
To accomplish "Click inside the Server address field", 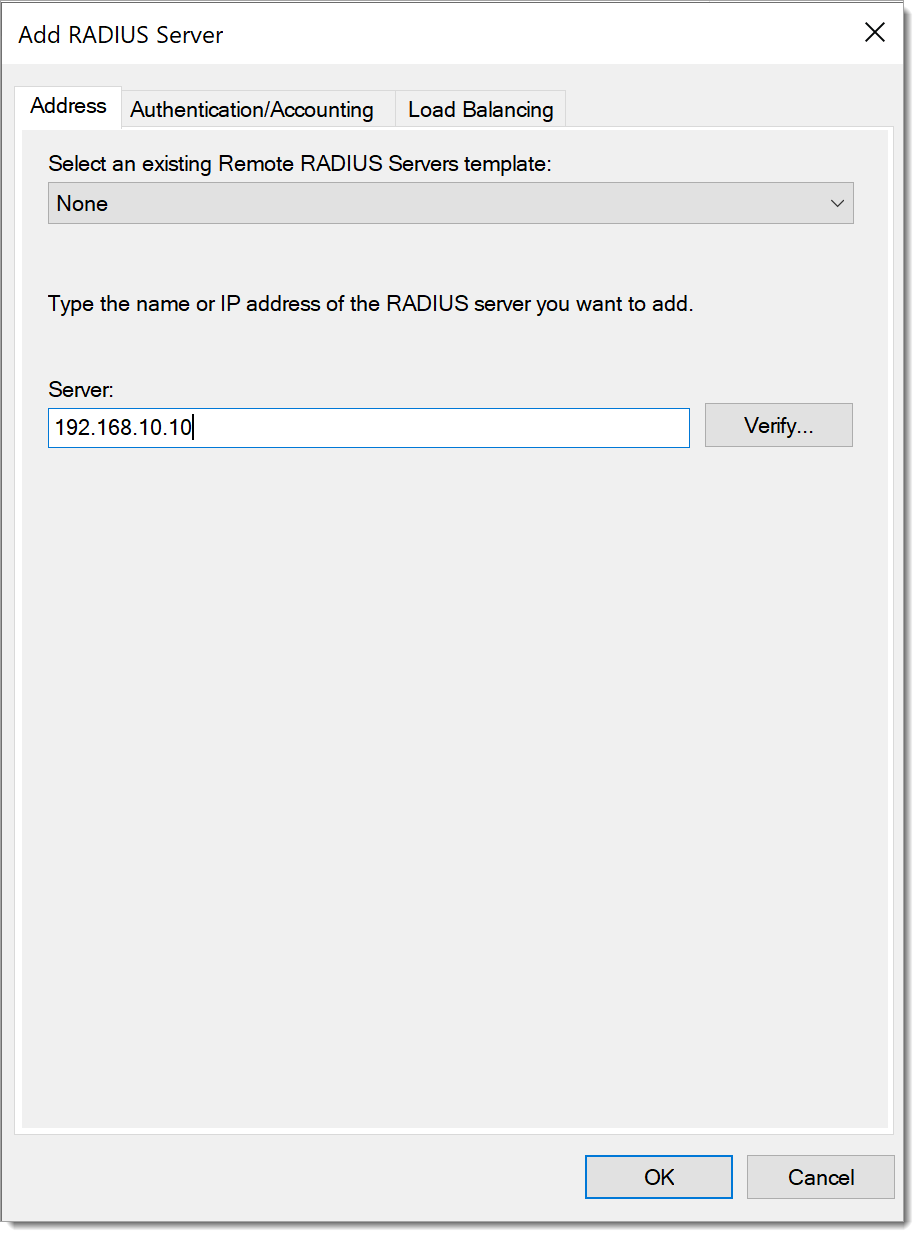I will 368,428.
